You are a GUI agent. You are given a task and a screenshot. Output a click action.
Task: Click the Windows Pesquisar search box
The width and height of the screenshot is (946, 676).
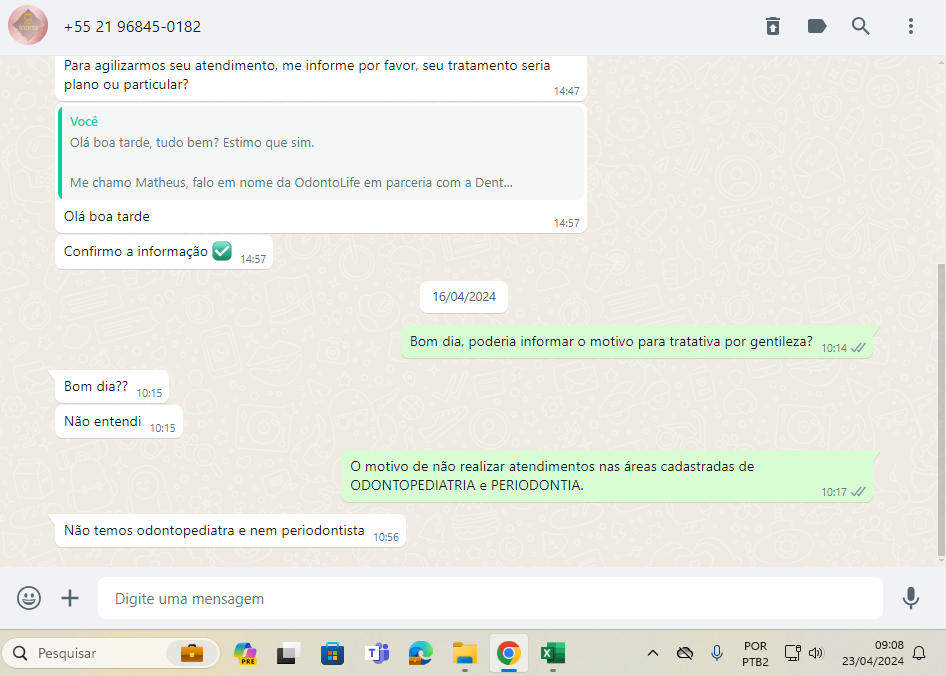[110, 653]
